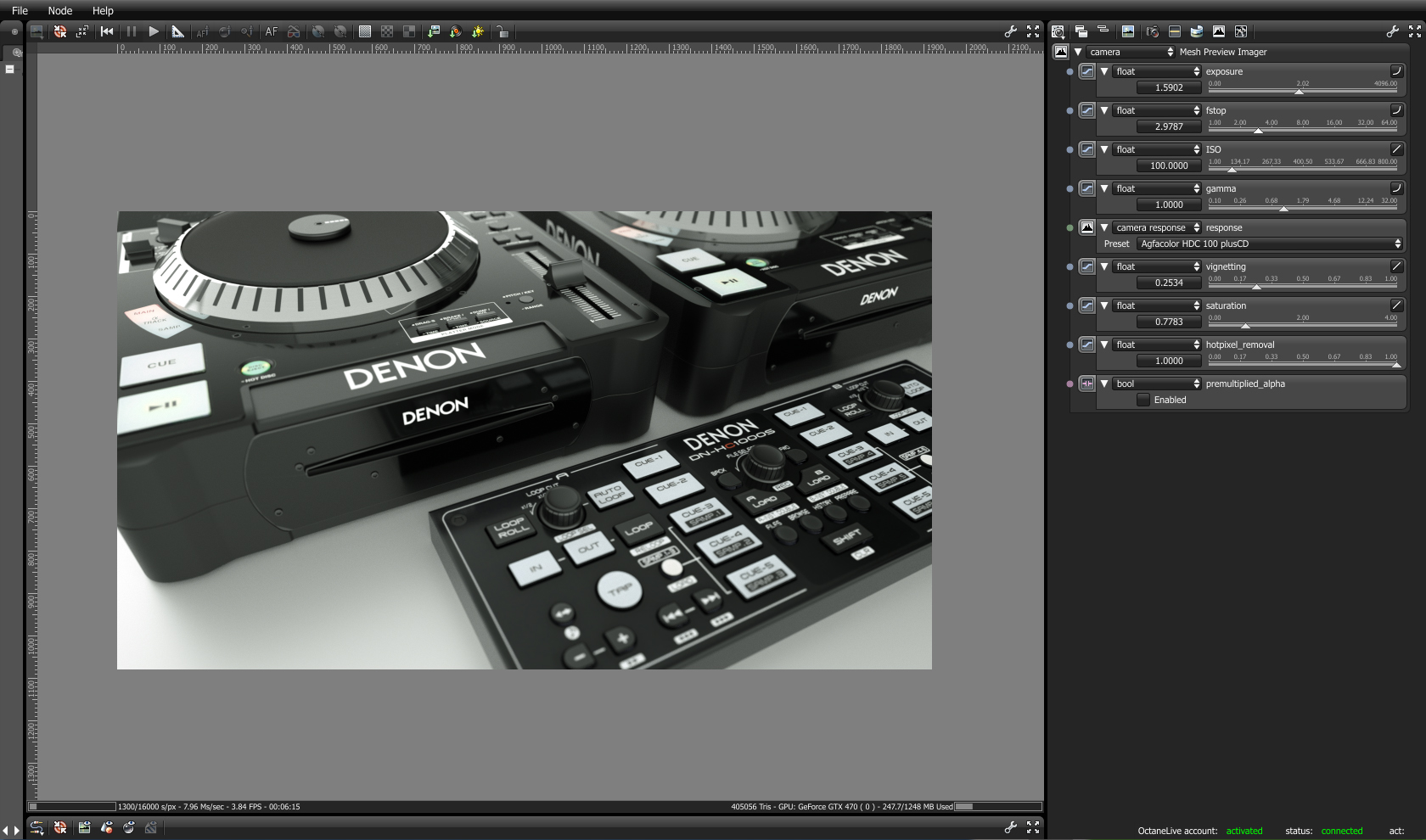1426x840 pixels.
Task: Click the fstop value field 2.9787
Action: tap(1169, 126)
